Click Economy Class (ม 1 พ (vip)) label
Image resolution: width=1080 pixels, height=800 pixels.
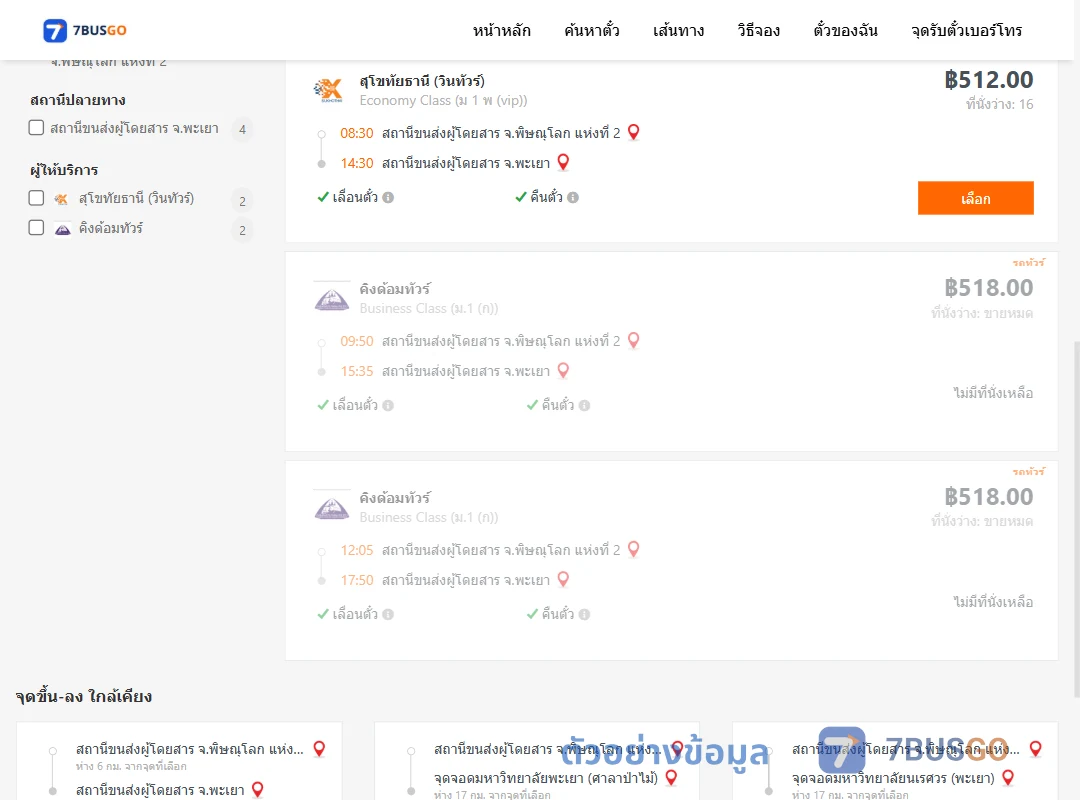tap(444, 101)
